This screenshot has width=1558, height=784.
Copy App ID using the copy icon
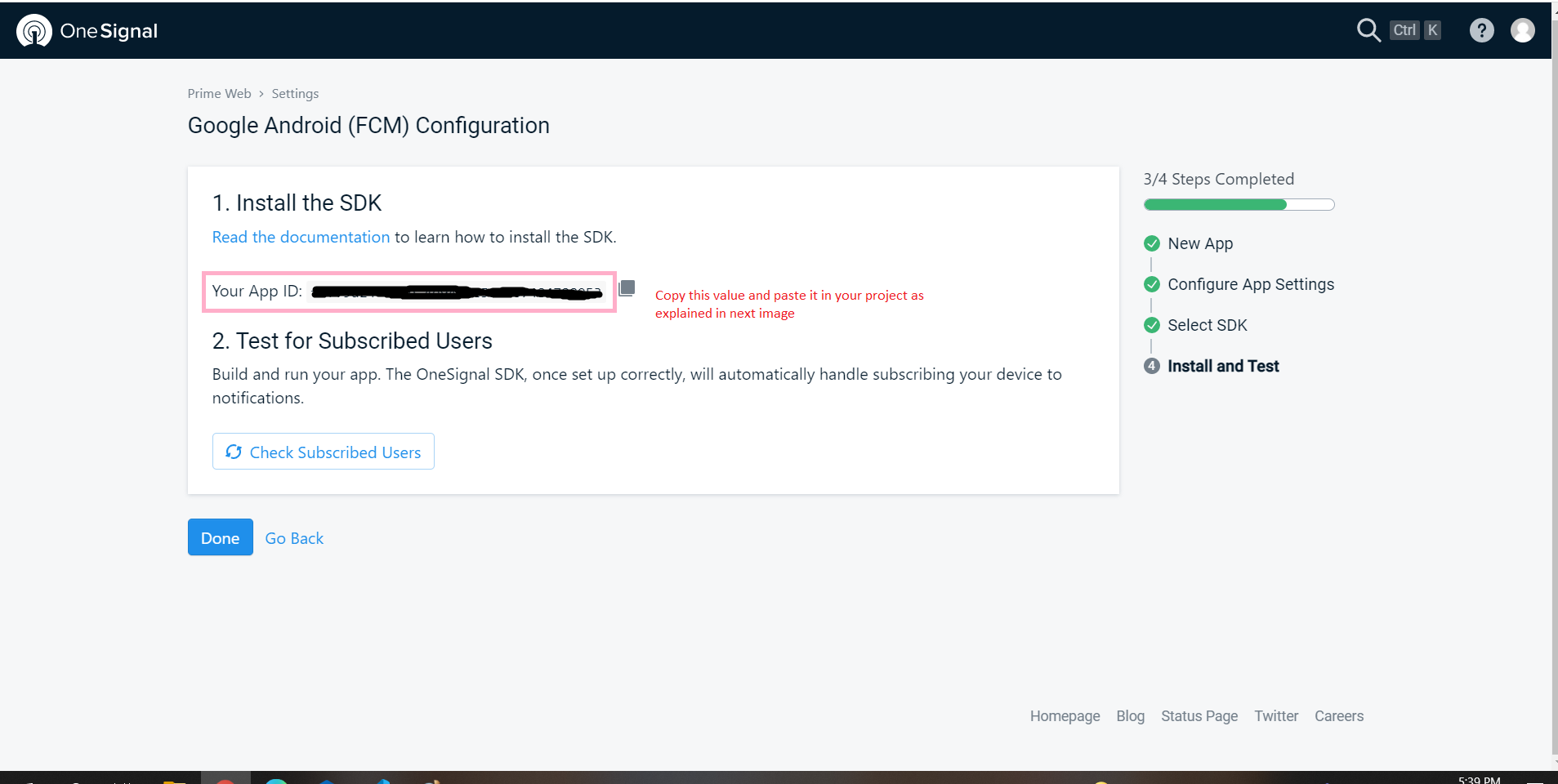point(627,288)
